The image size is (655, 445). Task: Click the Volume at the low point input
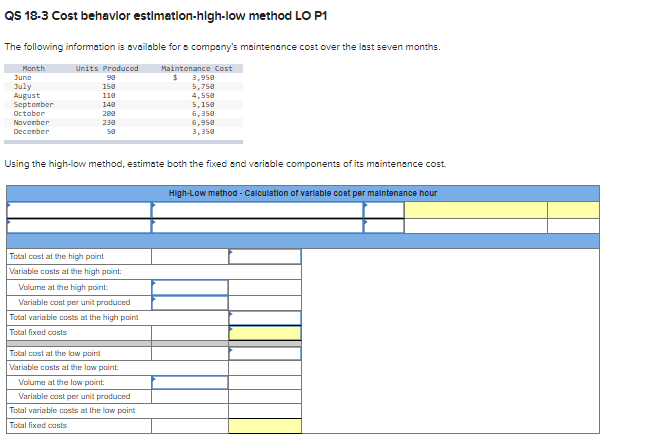[x=190, y=382]
